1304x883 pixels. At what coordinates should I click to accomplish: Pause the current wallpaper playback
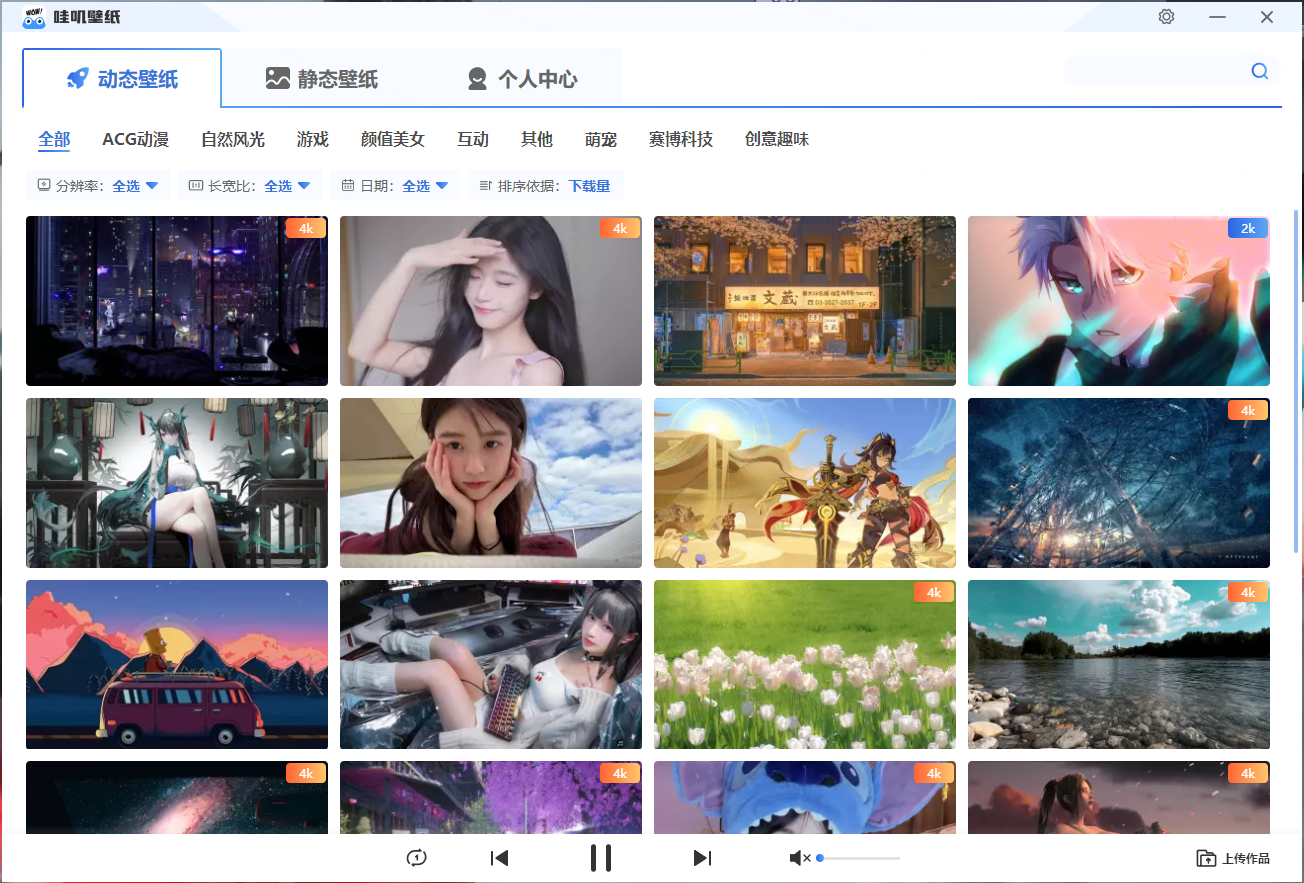coord(601,858)
